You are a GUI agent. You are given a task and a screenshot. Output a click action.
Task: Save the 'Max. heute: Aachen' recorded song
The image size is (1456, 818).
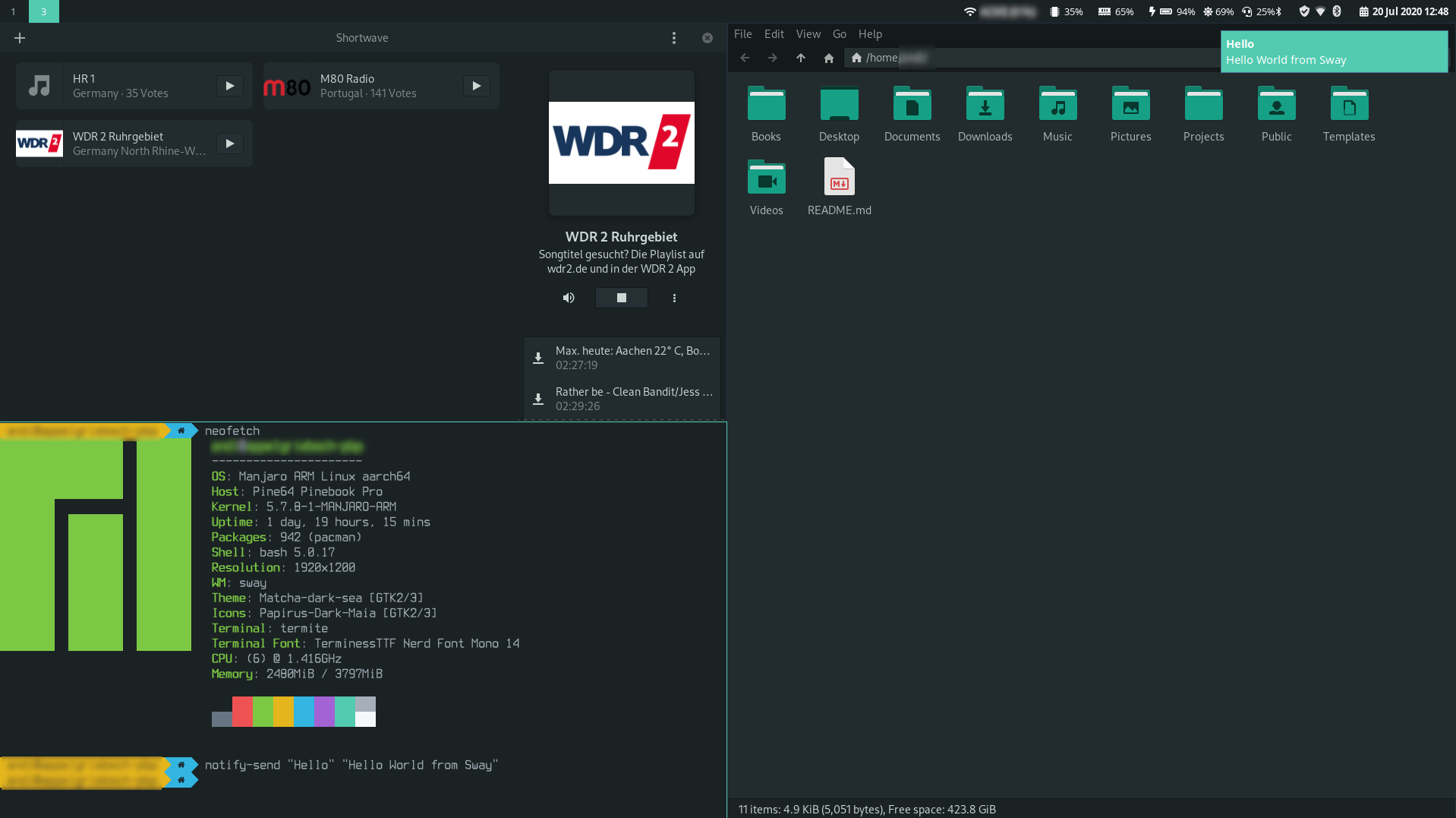click(538, 358)
